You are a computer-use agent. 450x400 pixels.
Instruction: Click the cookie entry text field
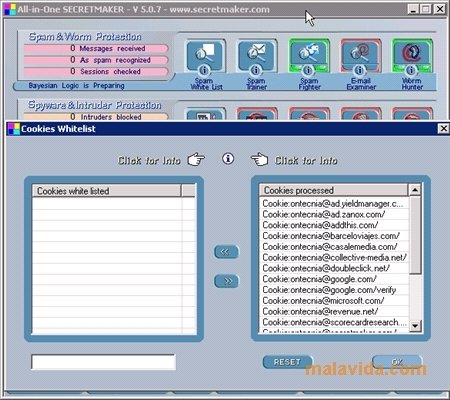103,362
